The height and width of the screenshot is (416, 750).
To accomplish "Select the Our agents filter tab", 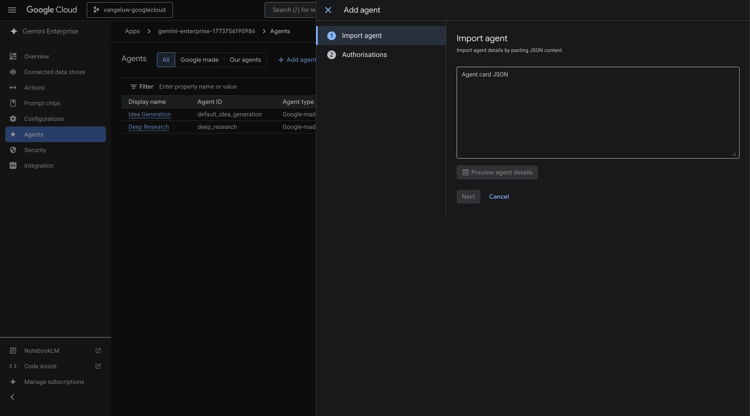I will [245, 60].
